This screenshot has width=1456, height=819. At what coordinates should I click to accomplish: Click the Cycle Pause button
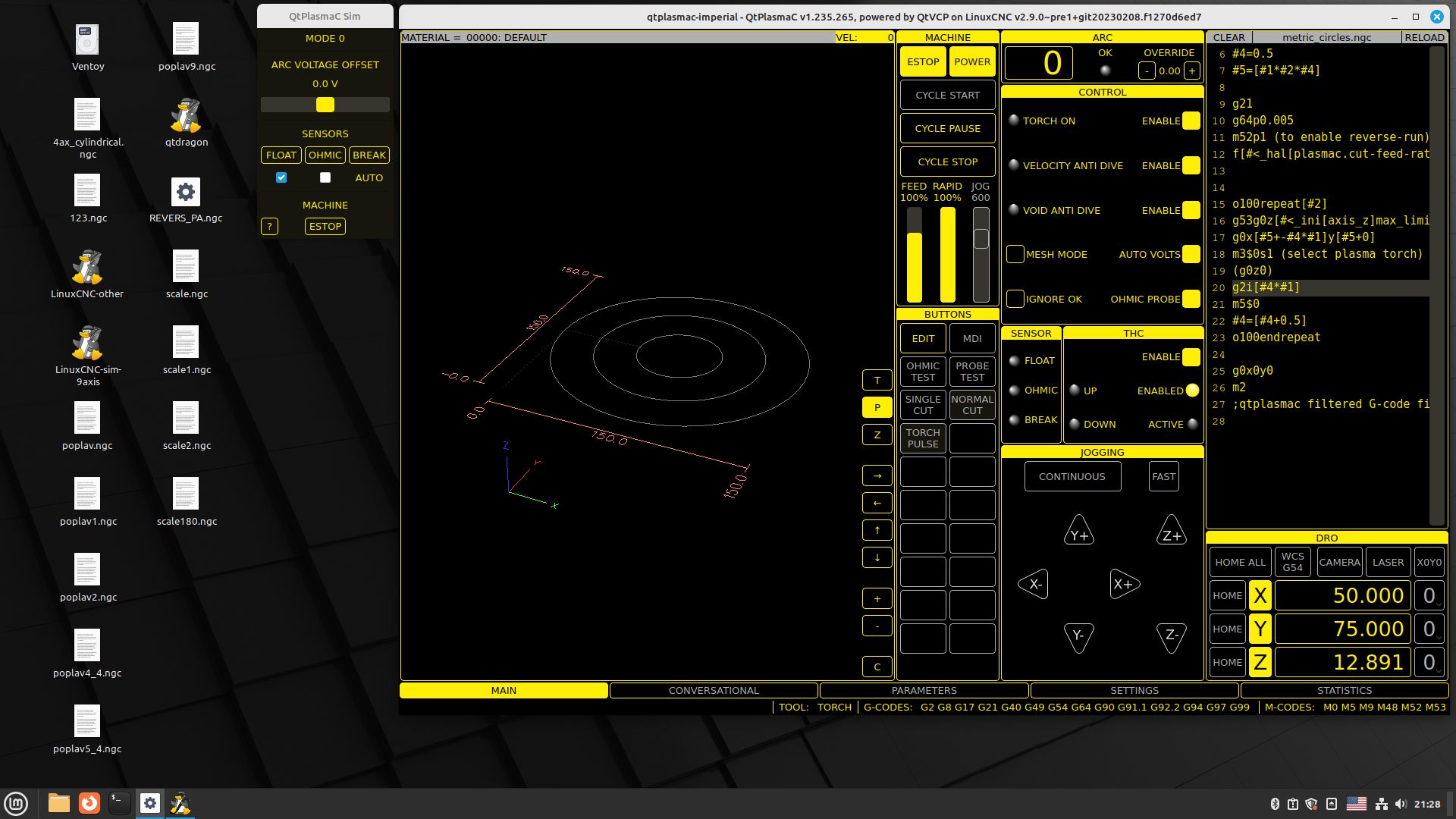pyautogui.click(x=947, y=128)
